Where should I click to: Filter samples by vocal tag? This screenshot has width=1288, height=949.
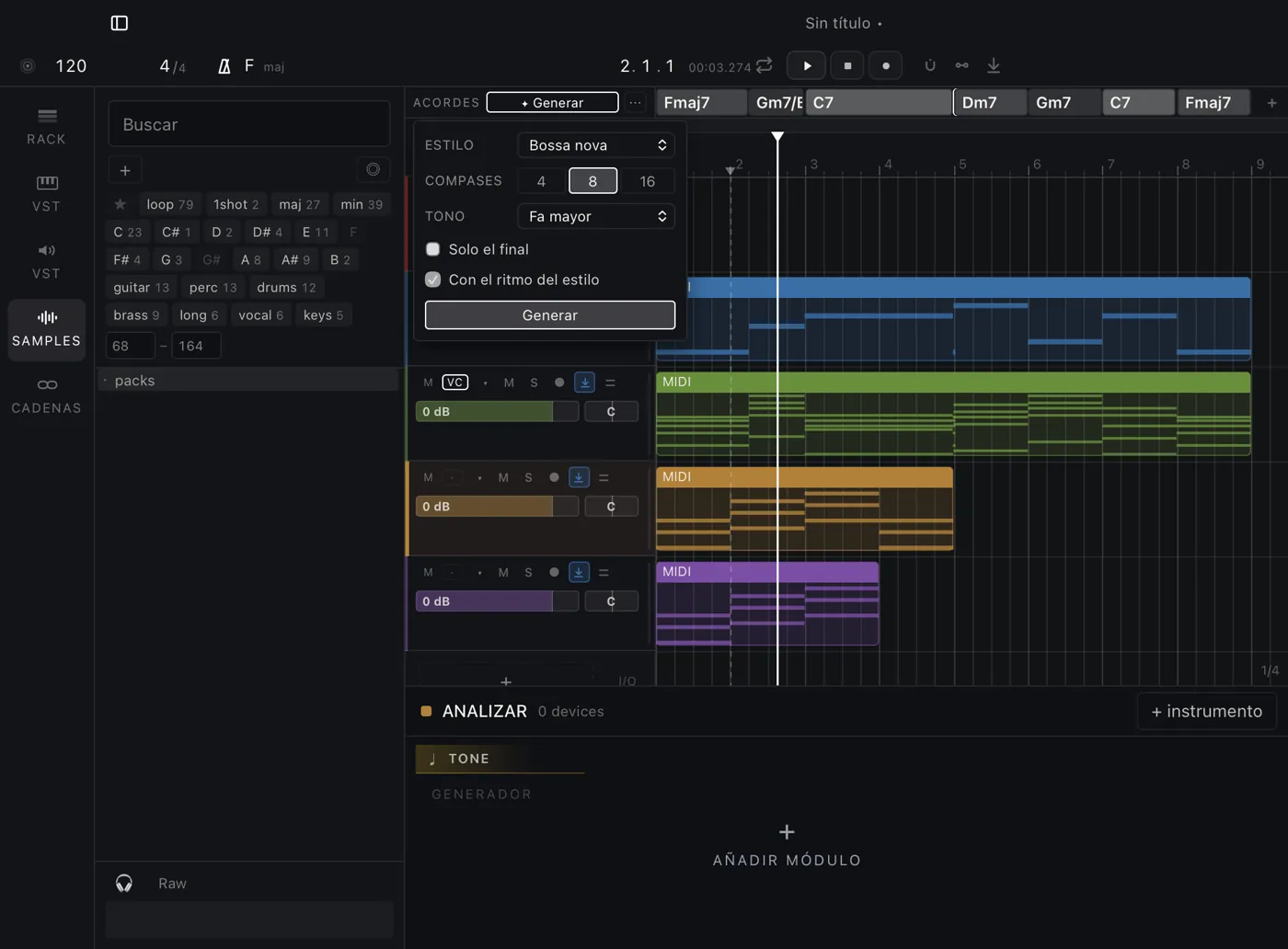[x=260, y=314]
